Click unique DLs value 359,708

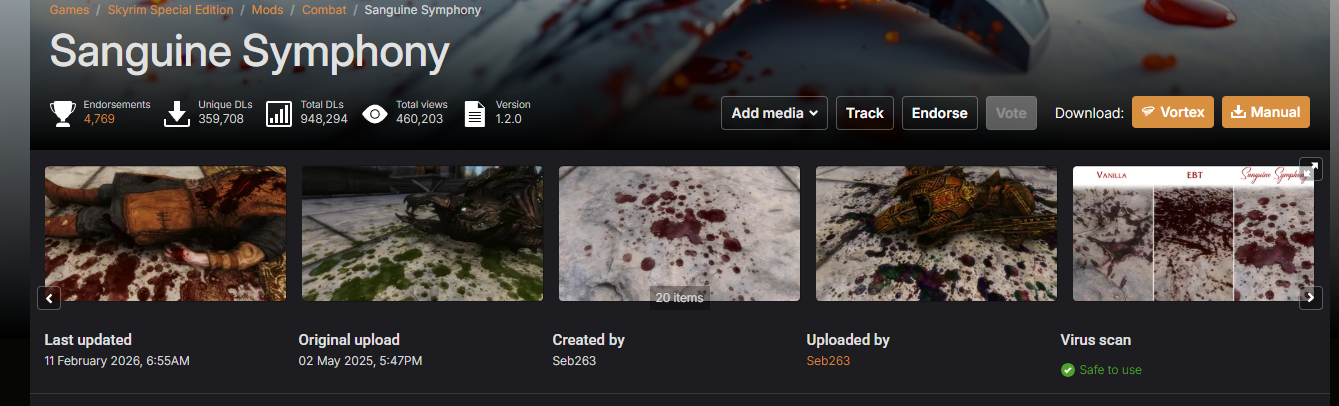pos(221,119)
